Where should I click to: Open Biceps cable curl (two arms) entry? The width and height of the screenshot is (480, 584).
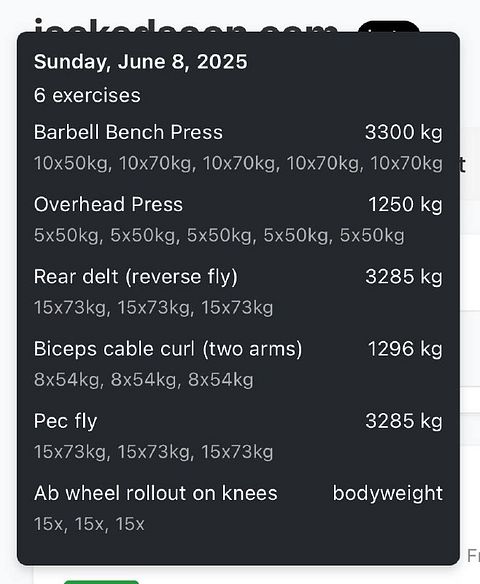(x=168, y=349)
